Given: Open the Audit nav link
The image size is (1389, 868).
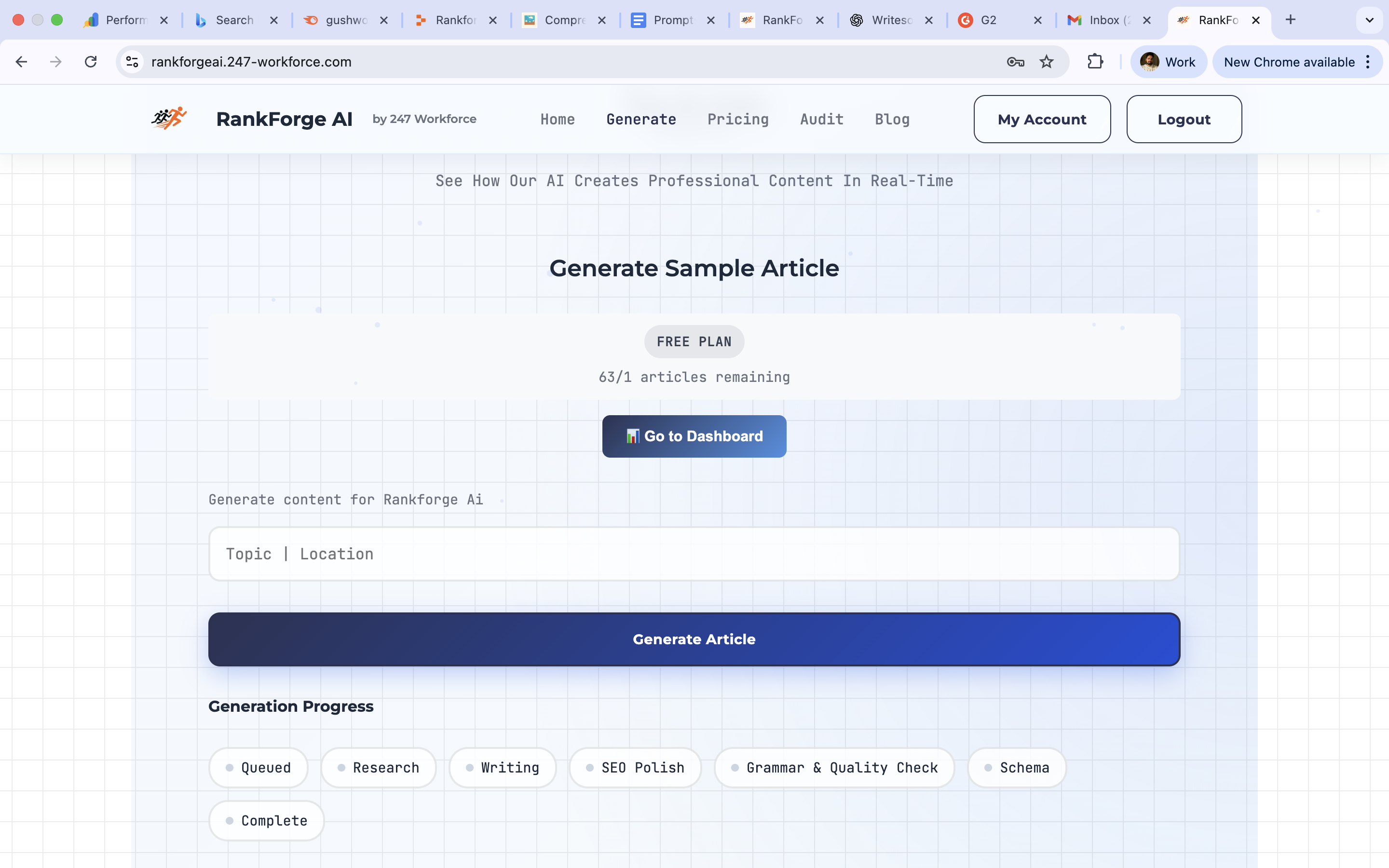Looking at the screenshot, I should coord(821,120).
